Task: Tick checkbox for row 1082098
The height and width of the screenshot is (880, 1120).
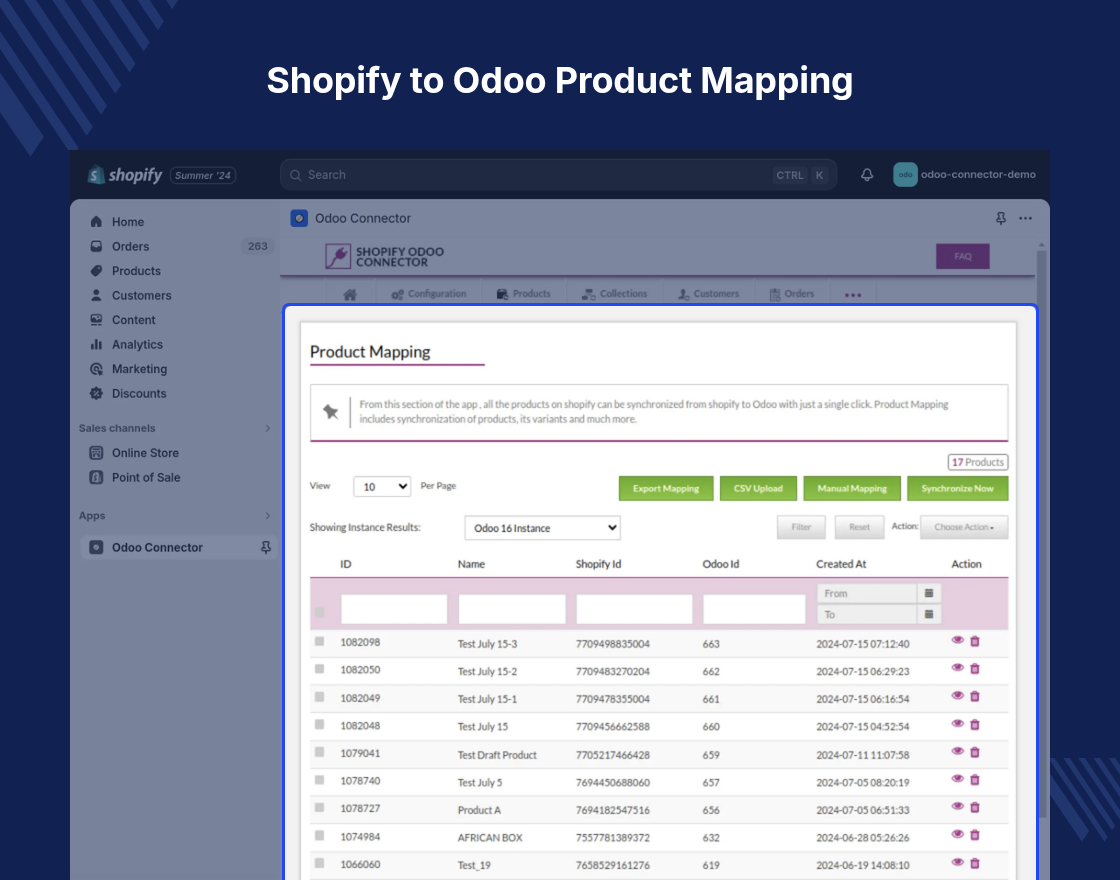Action: pyautogui.click(x=319, y=641)
